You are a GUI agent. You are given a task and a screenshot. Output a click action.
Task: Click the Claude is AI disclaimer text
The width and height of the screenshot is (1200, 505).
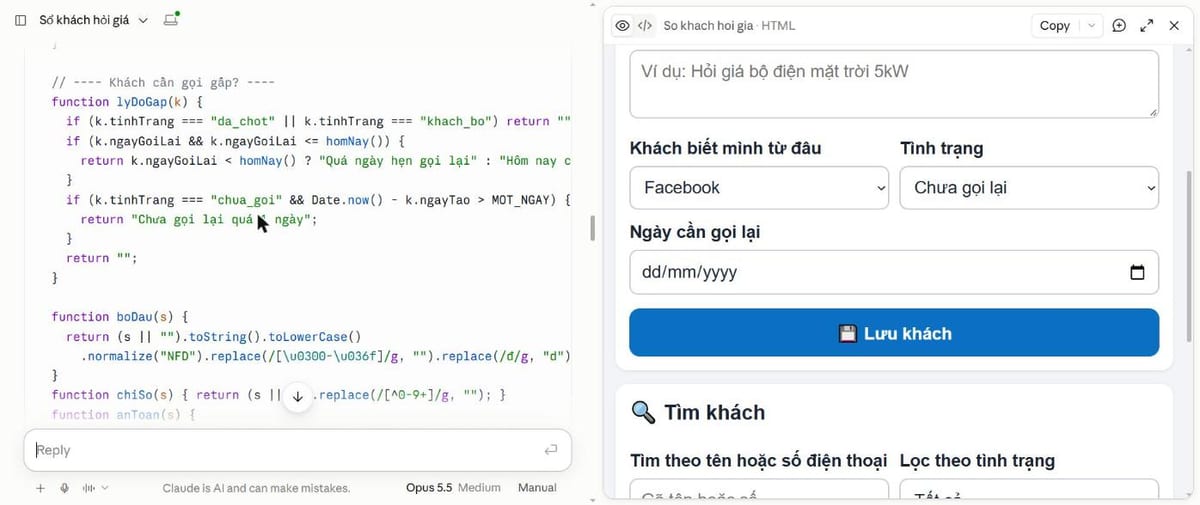[256, 488]
